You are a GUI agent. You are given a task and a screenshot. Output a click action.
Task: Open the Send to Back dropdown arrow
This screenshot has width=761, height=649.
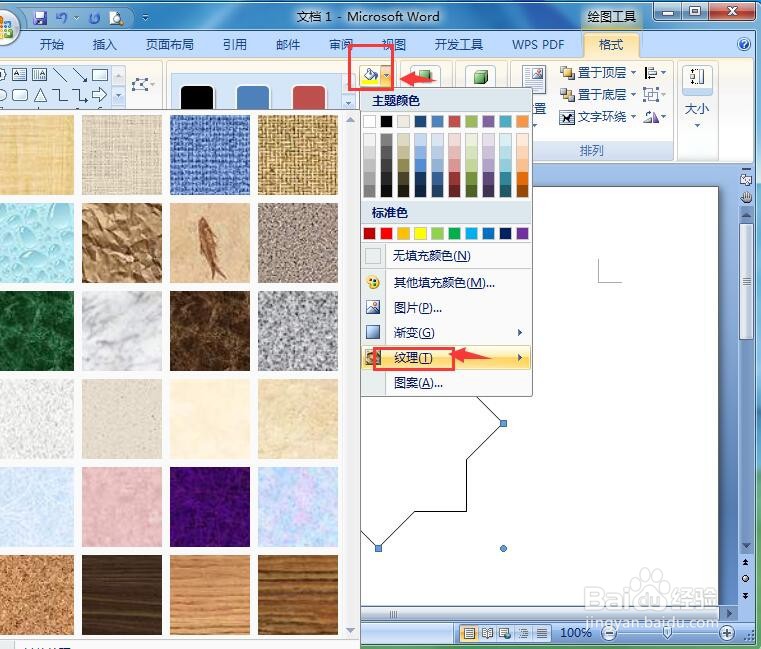633,94
